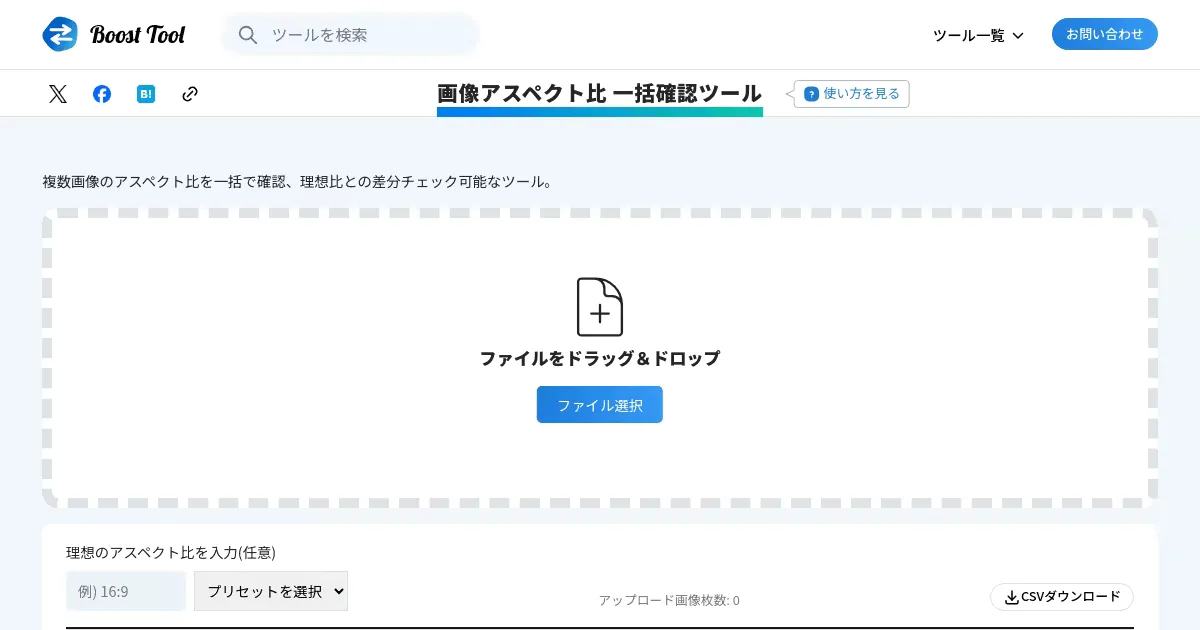Click the Hatena Bookmark B! icon

(x=146, y=94)
